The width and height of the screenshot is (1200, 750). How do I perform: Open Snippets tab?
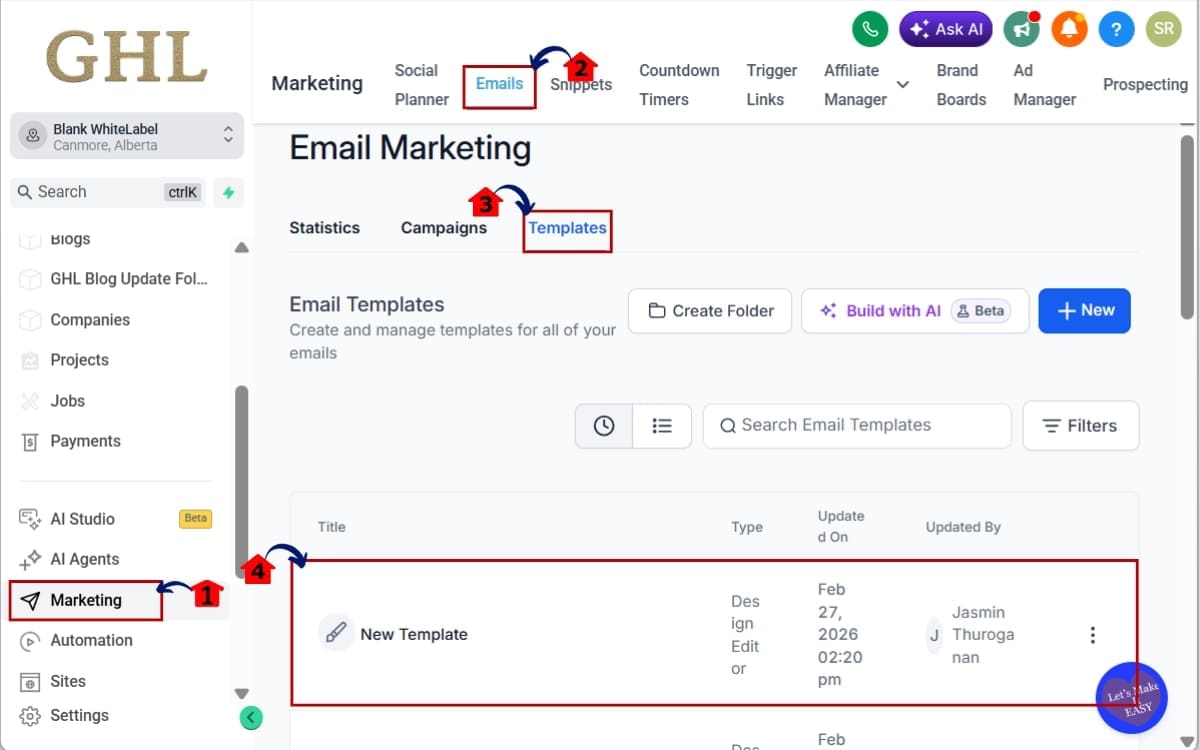pos(581,85)
